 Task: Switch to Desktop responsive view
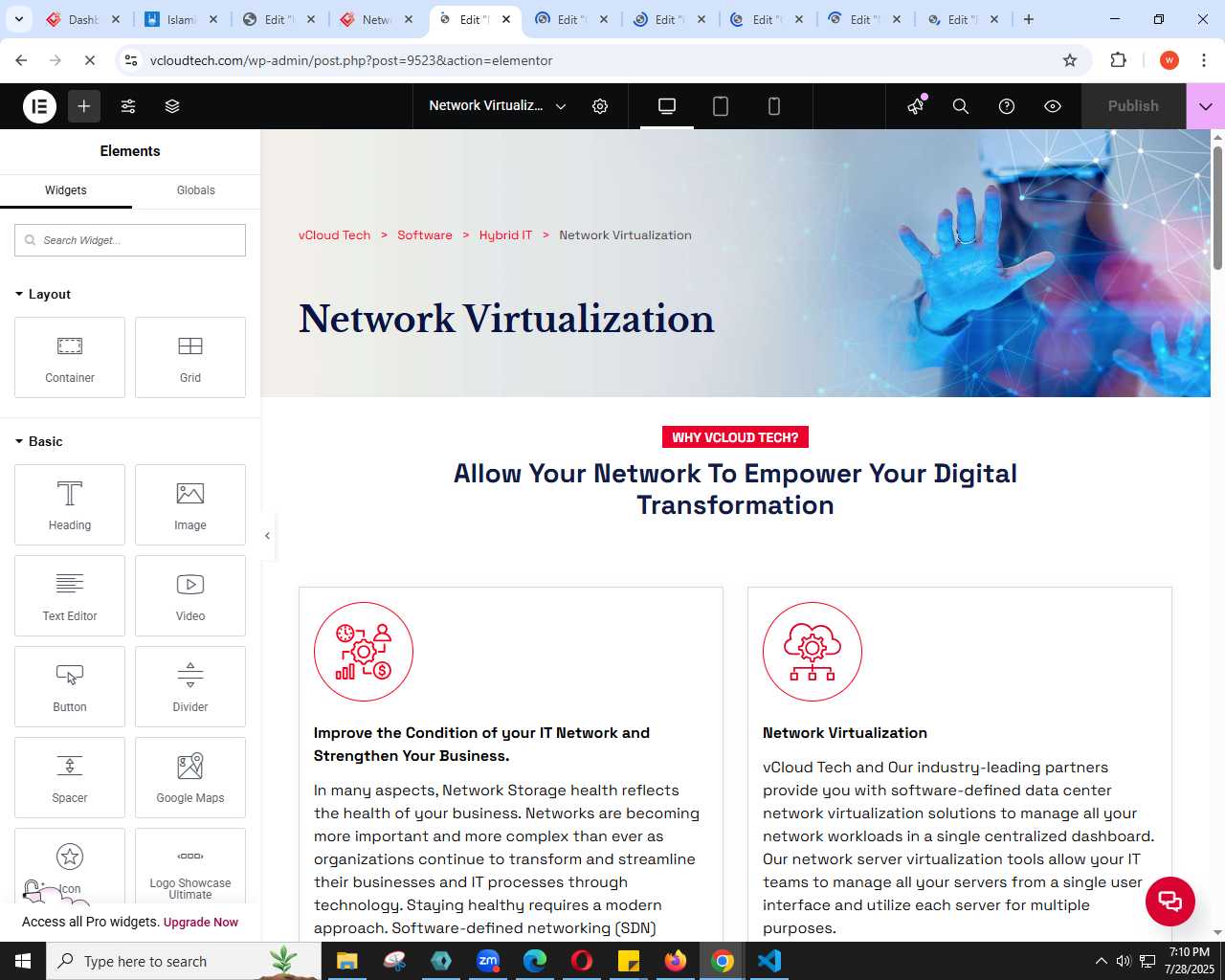coord(667,106)
